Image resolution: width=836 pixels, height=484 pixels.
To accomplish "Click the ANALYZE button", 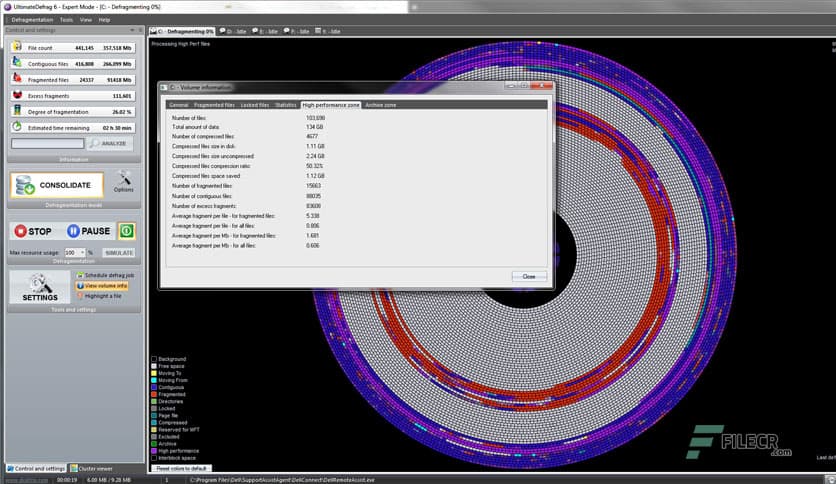I will [108, 143].
